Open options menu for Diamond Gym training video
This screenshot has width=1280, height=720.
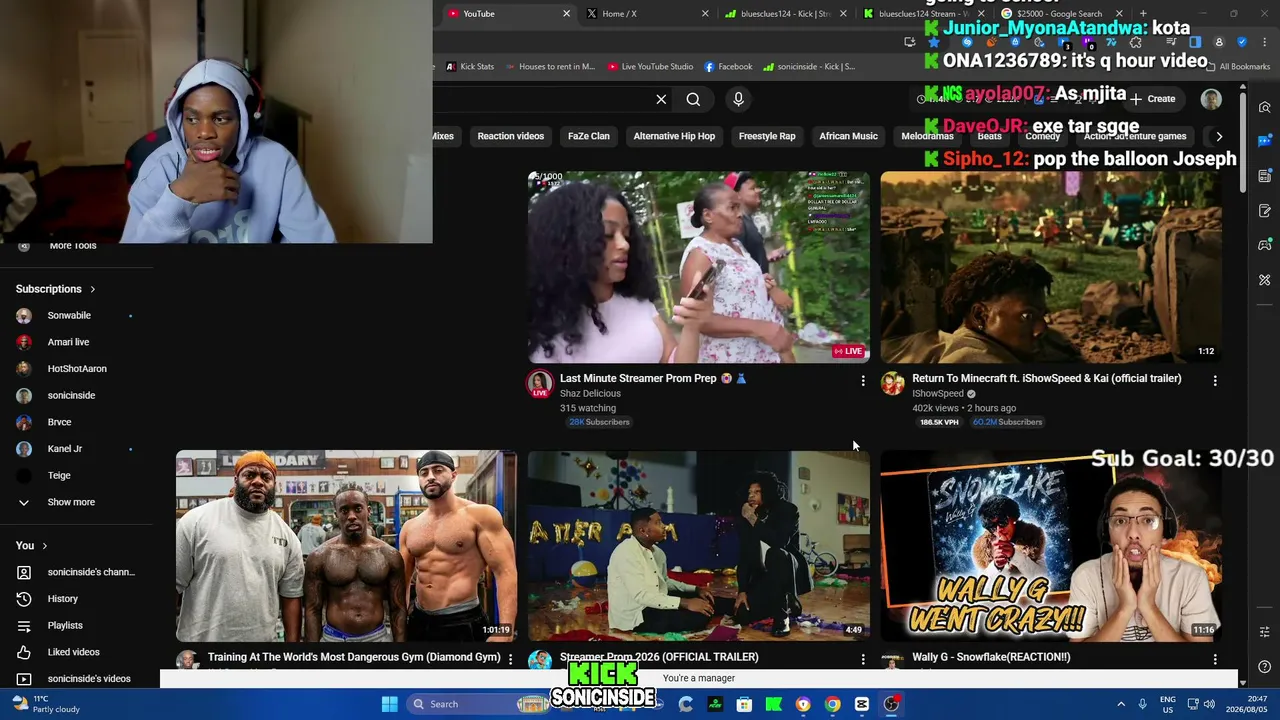click(x=510, y=659)
